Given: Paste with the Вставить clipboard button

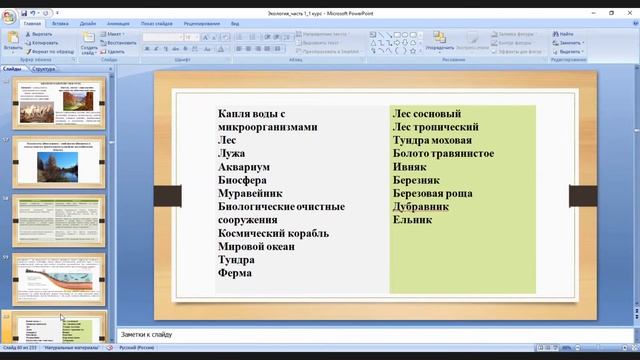Looking at the screenshot, I should click(13, 42).
